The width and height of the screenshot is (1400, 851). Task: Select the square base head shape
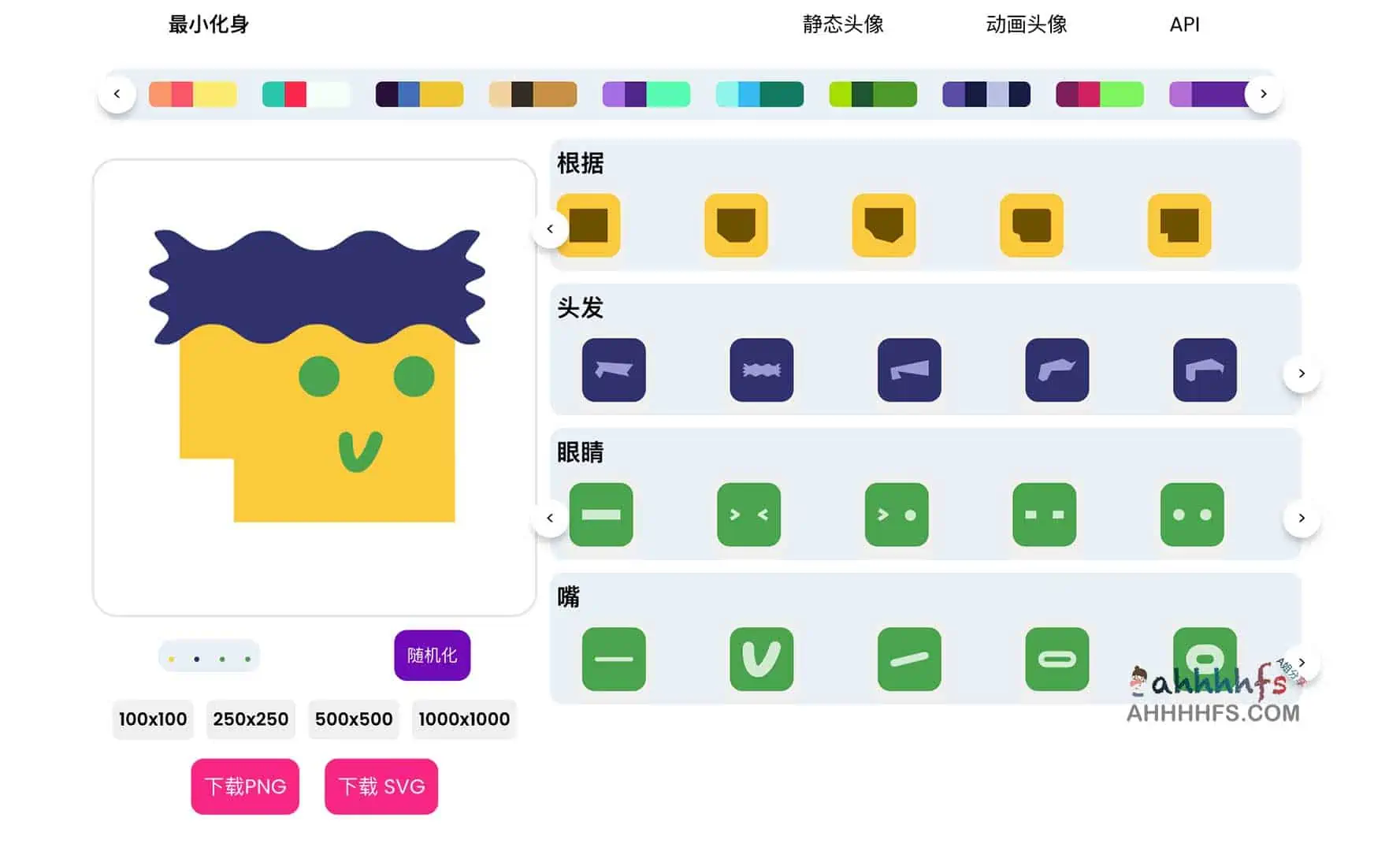click(589, 226)
